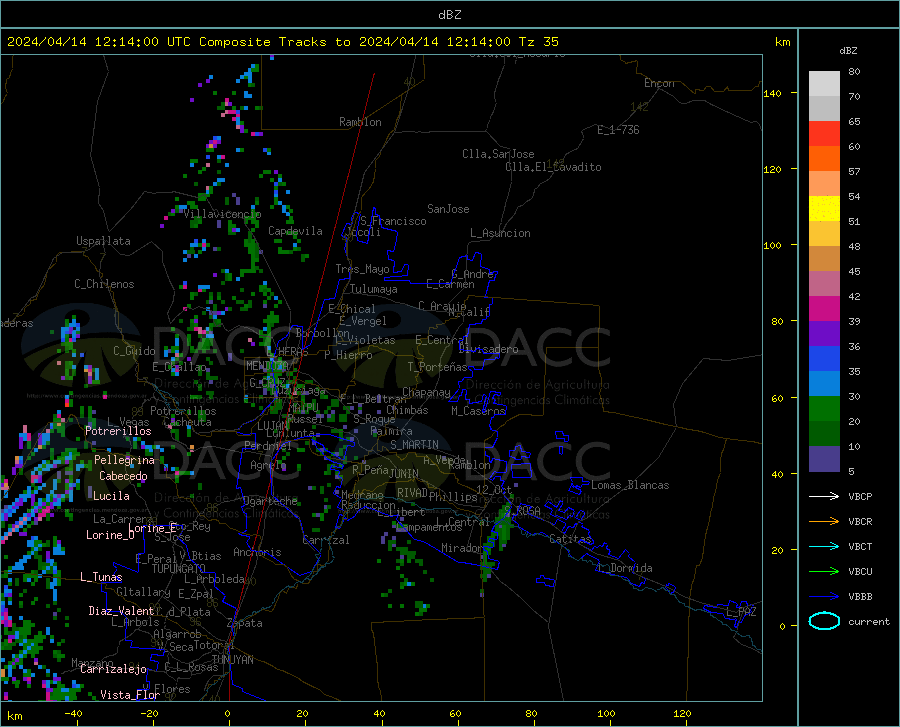
Task: Click the Carrizal map label
Action: (325, 540)
